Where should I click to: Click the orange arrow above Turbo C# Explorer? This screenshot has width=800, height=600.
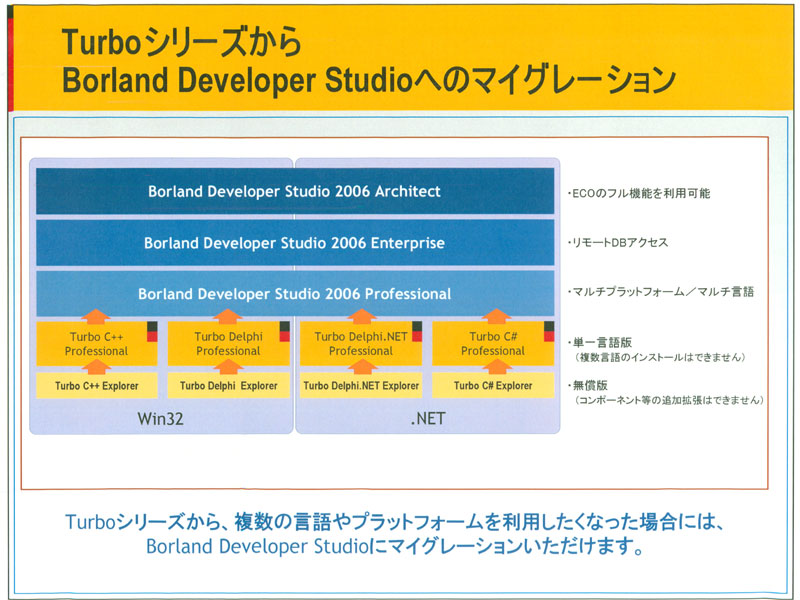click(x=496, y=366)
